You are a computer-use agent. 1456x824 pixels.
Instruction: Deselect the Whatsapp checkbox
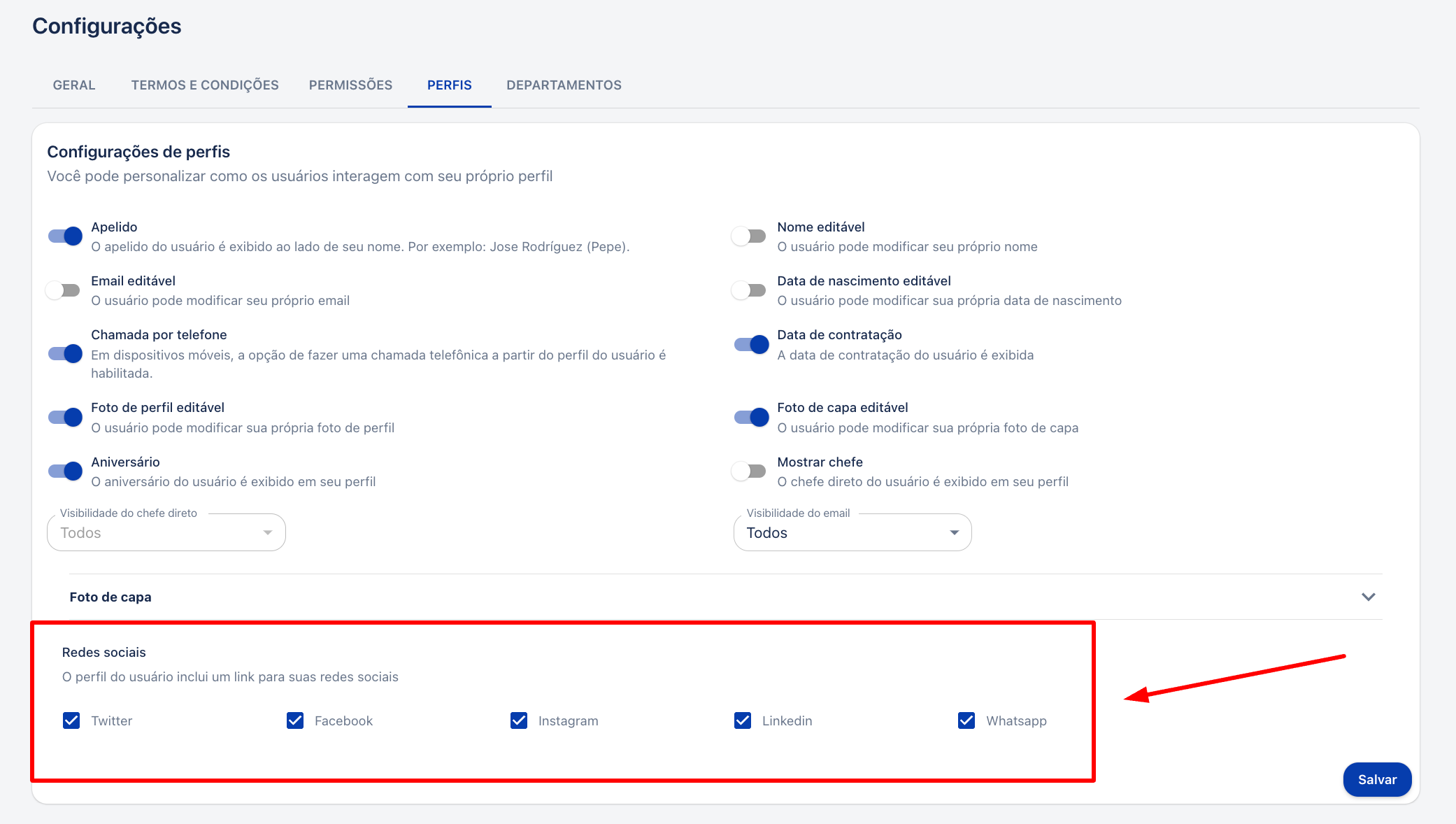click(966, 720)
